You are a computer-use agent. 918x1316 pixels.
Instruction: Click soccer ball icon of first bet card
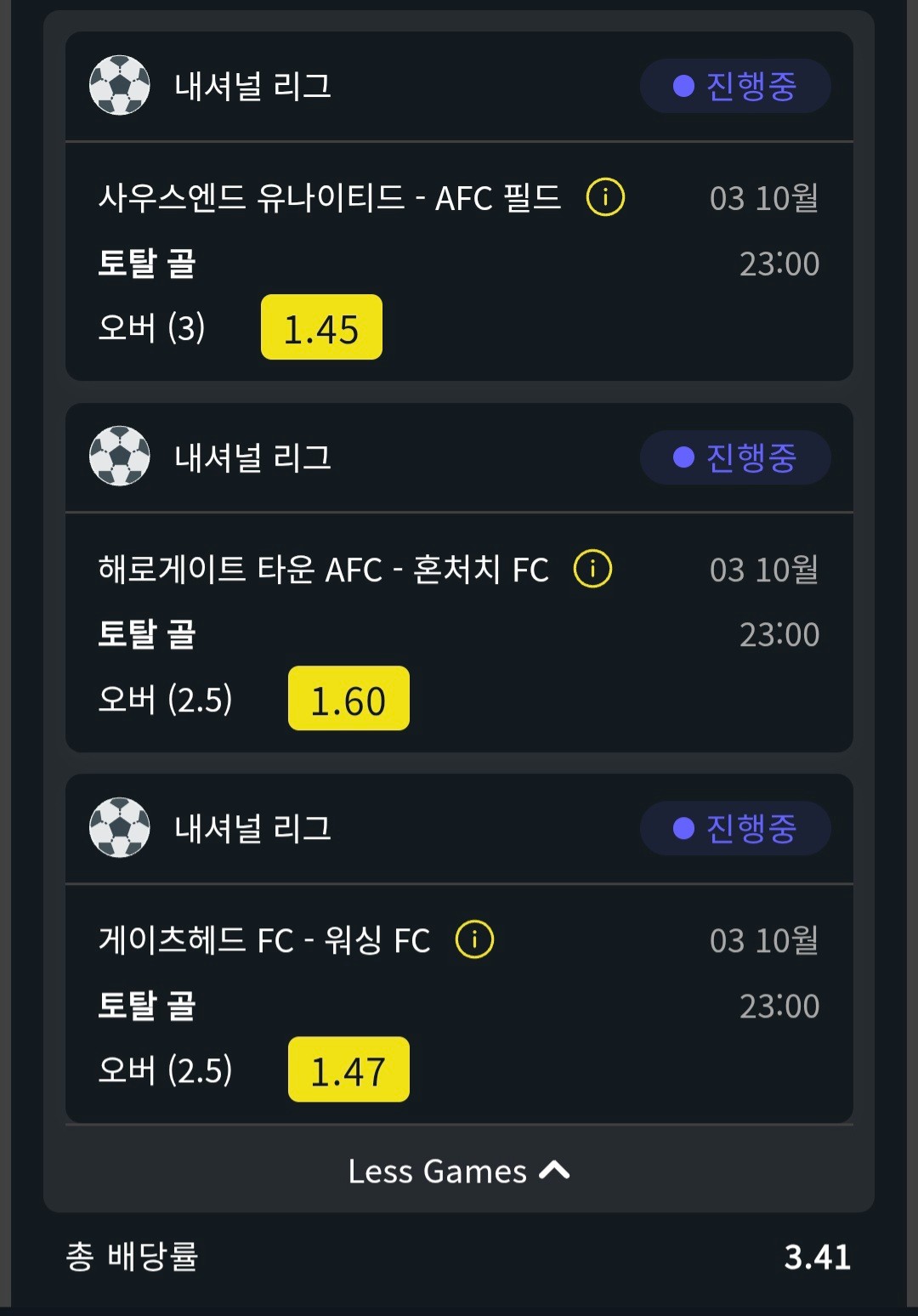coord(120,85)
